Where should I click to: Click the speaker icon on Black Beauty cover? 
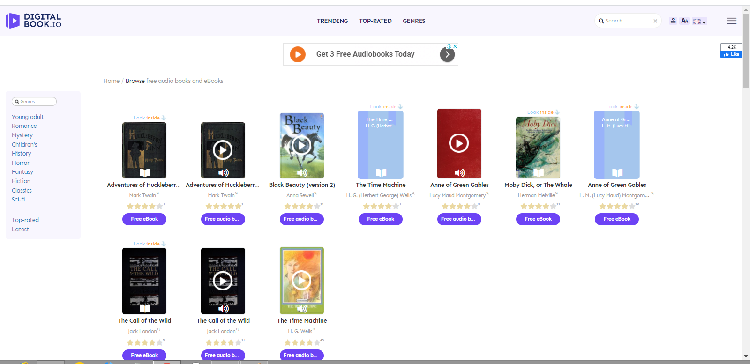301,173
